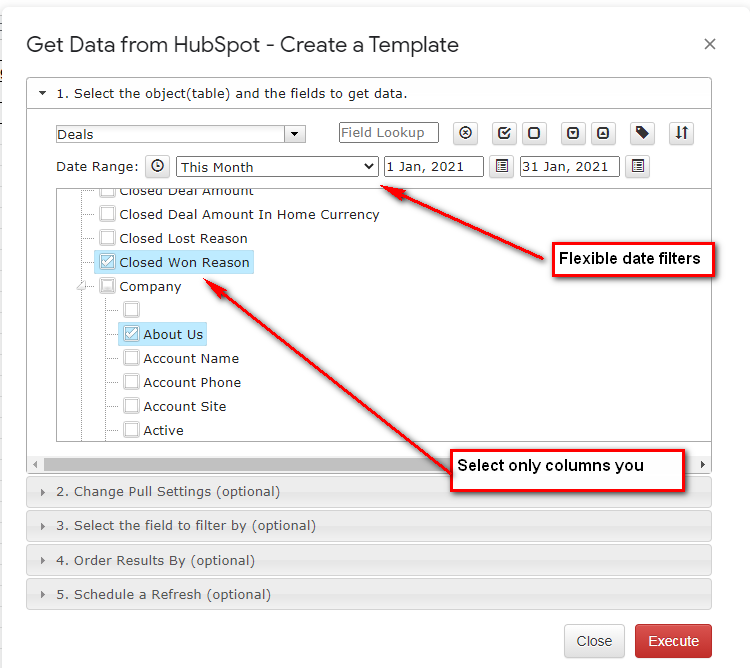Select the Closed Lost Reason label
750x668 pixels.
pos(183,238)
